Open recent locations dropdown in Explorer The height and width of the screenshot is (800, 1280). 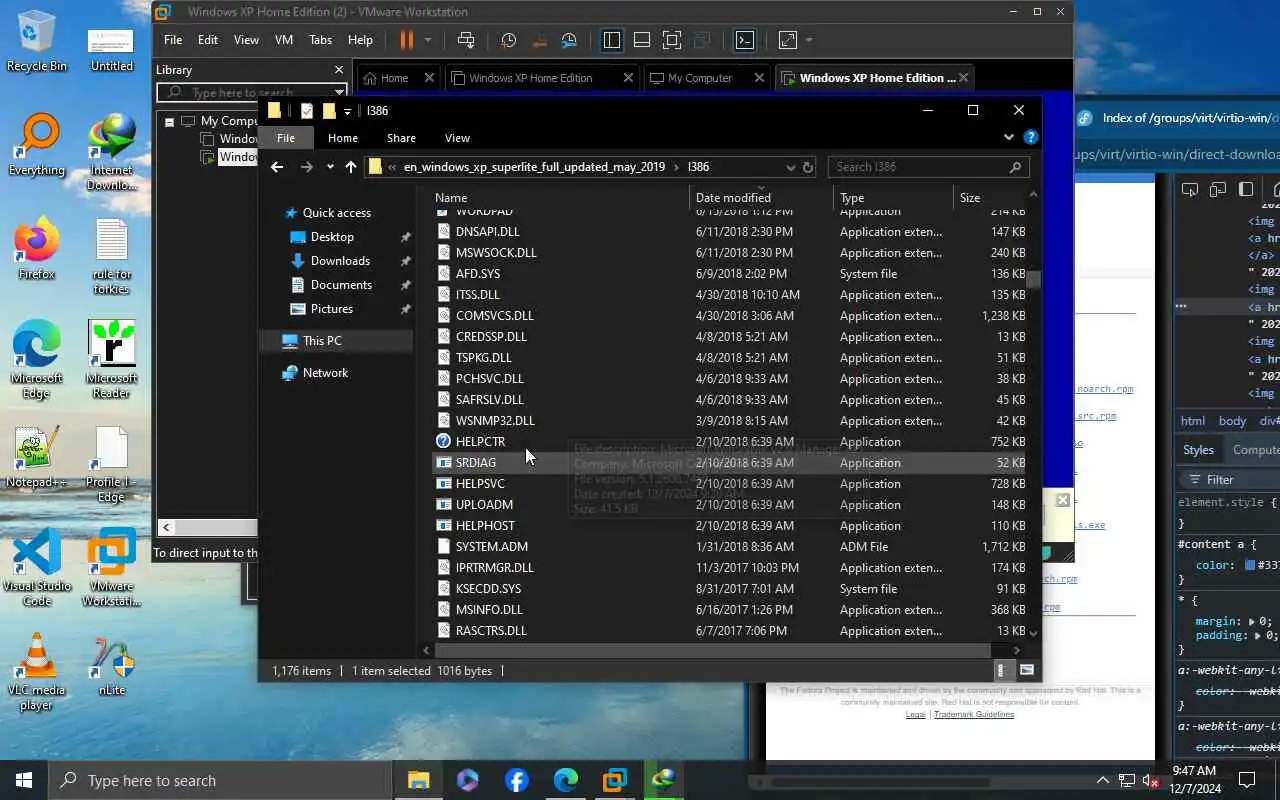tap(330, 167)
